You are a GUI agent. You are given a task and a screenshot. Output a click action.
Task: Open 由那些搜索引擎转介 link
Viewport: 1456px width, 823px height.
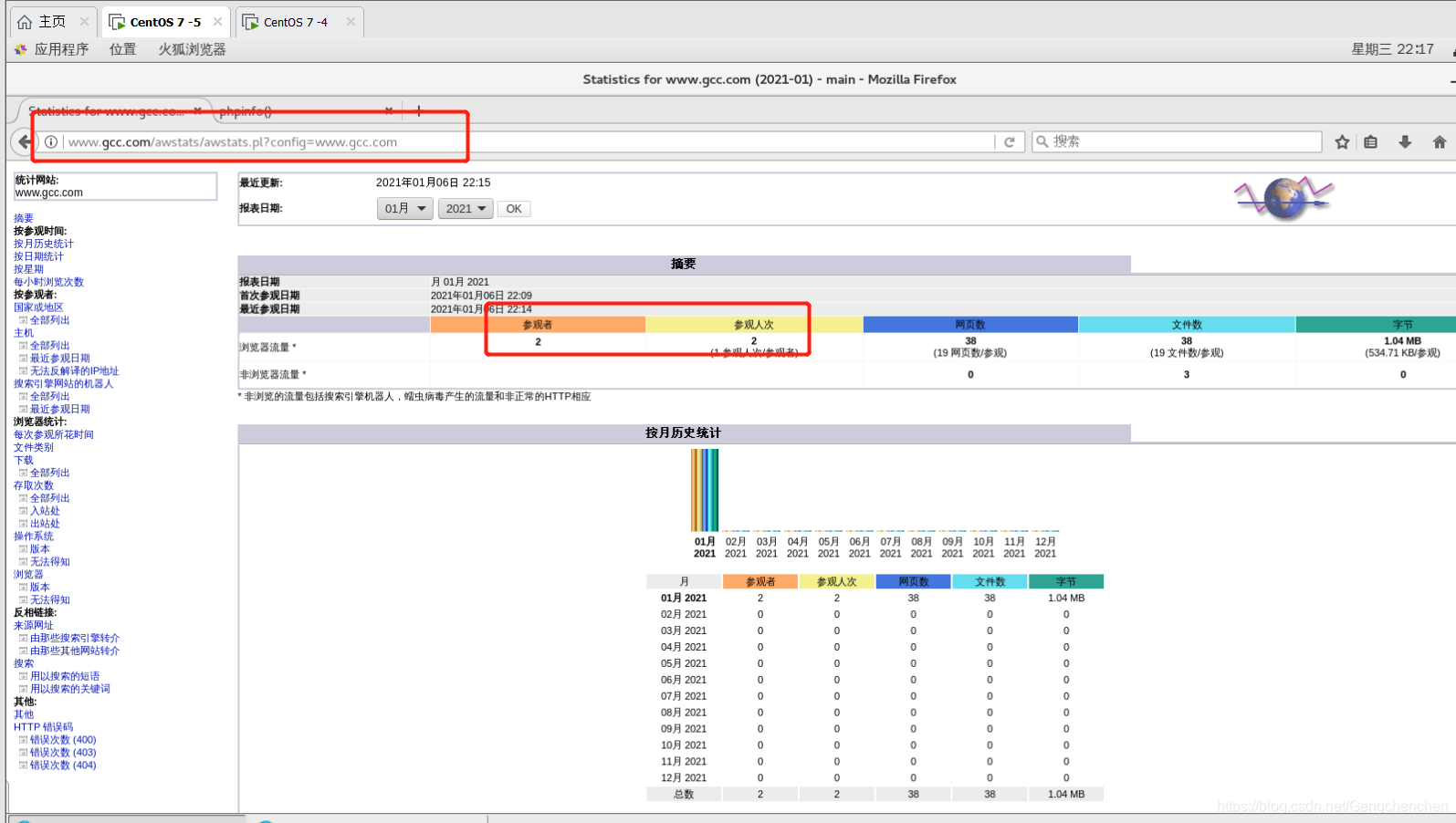point(75,638)
